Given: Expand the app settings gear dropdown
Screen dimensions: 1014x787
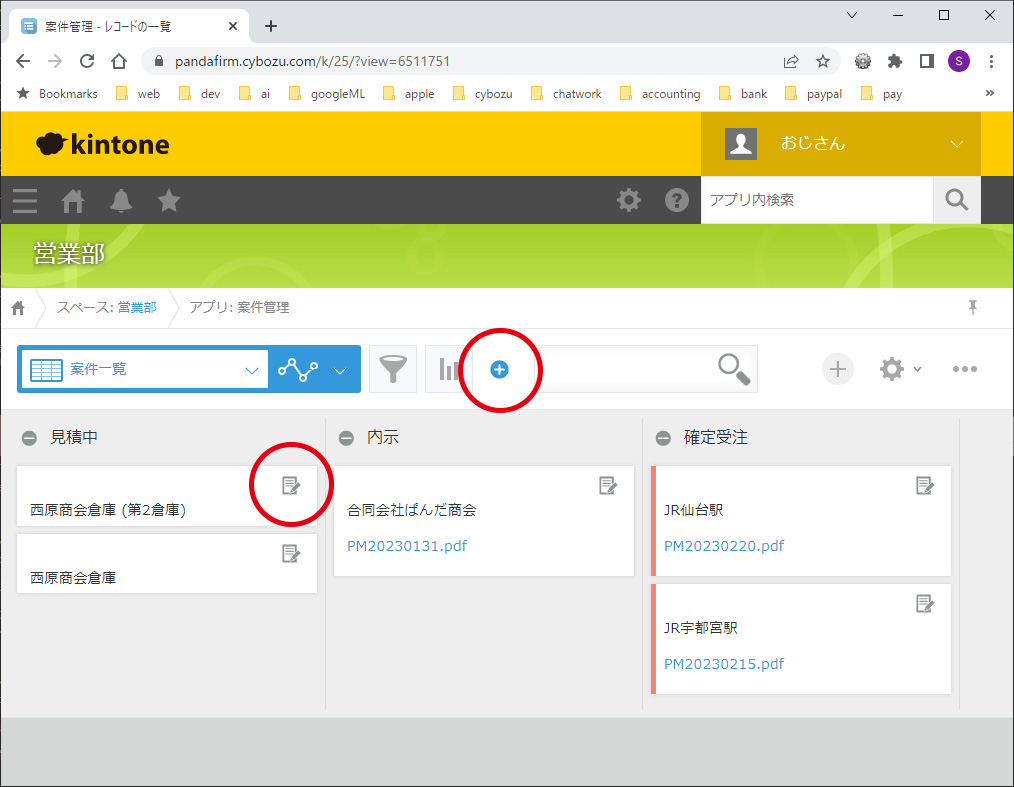Looking at the screenshot, I should [900, 369].
